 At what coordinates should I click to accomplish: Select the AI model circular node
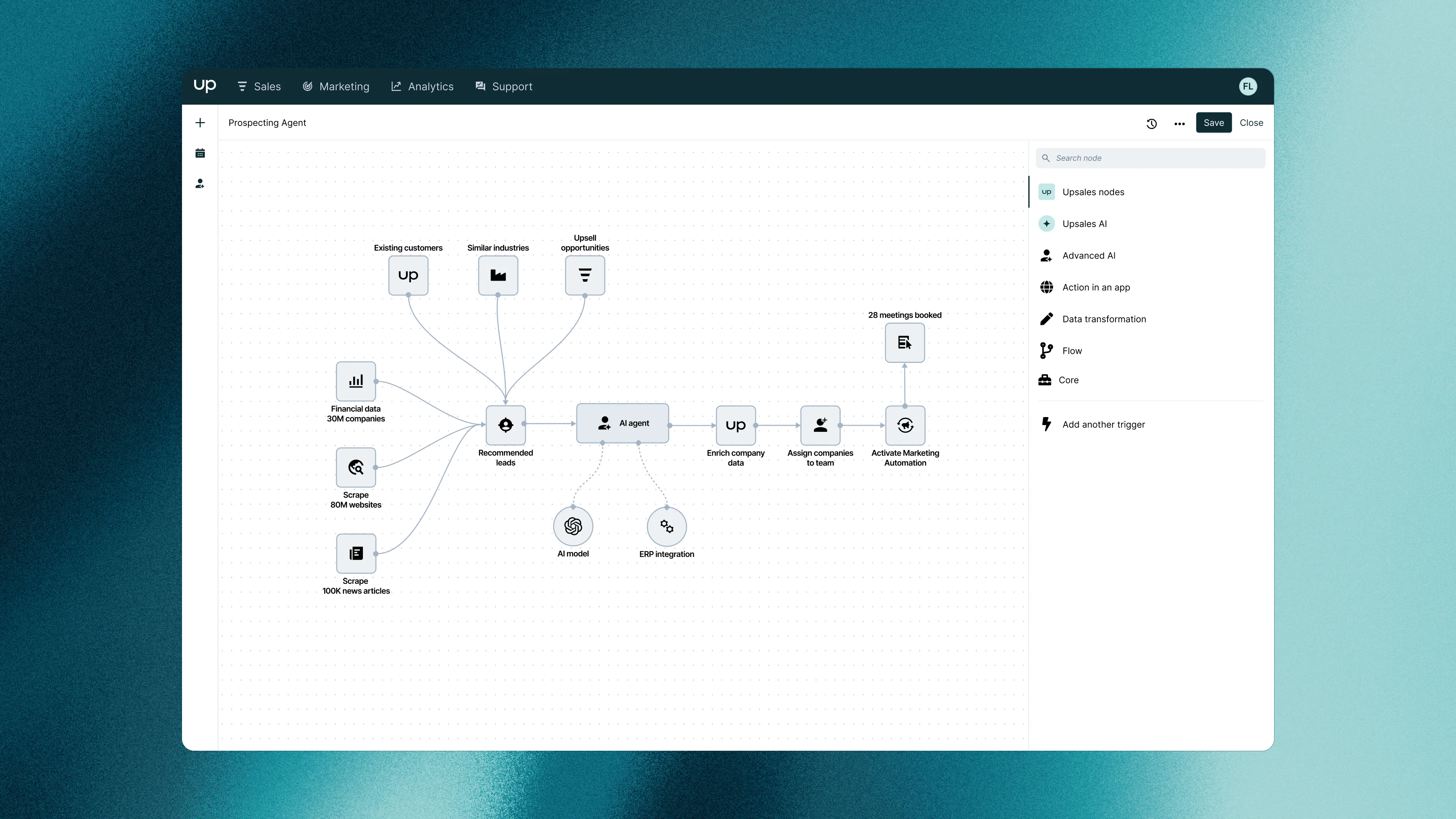pyautogui.click(x=573, y=526)
